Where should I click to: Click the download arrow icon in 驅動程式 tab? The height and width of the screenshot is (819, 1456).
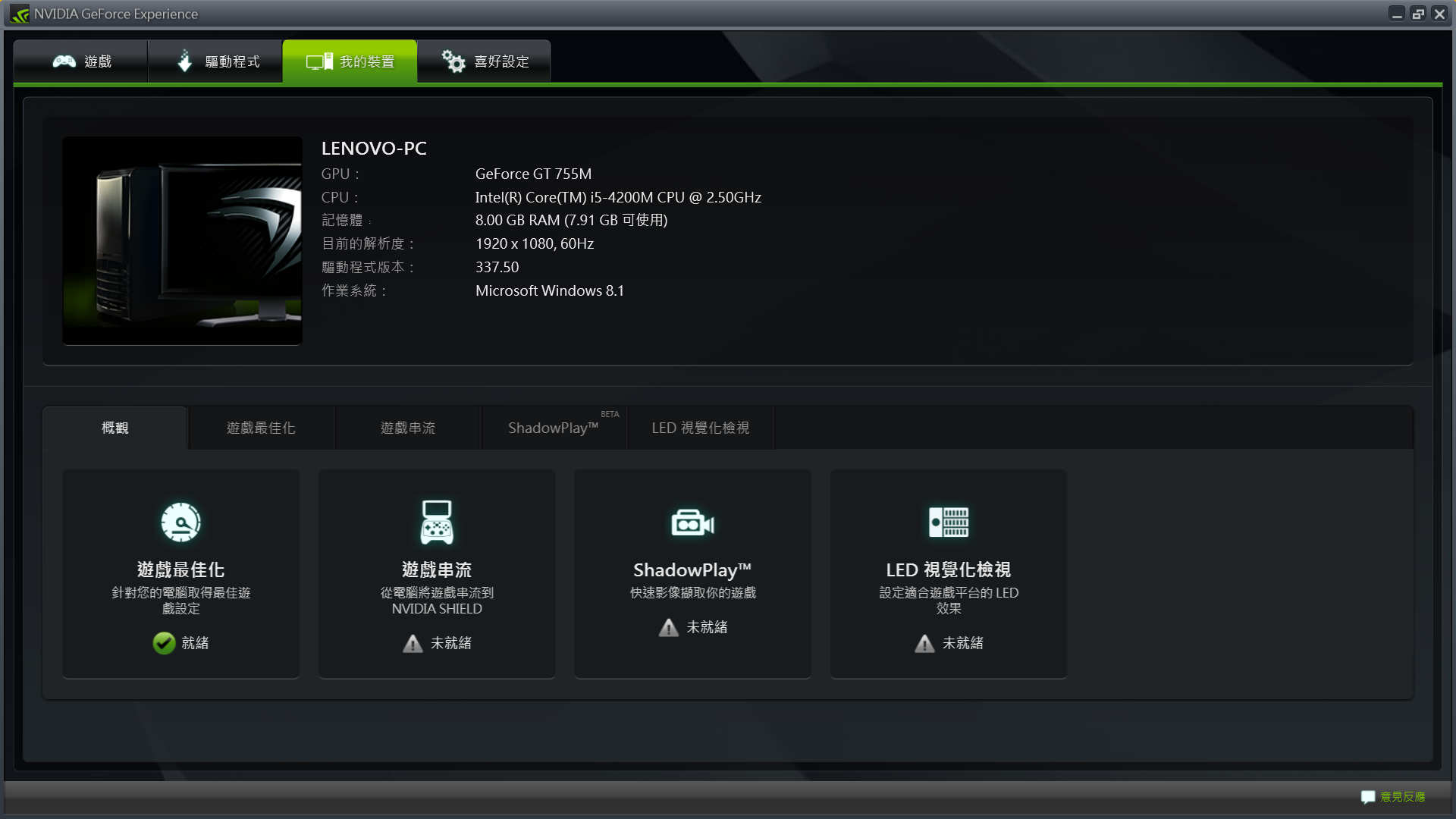184,61
